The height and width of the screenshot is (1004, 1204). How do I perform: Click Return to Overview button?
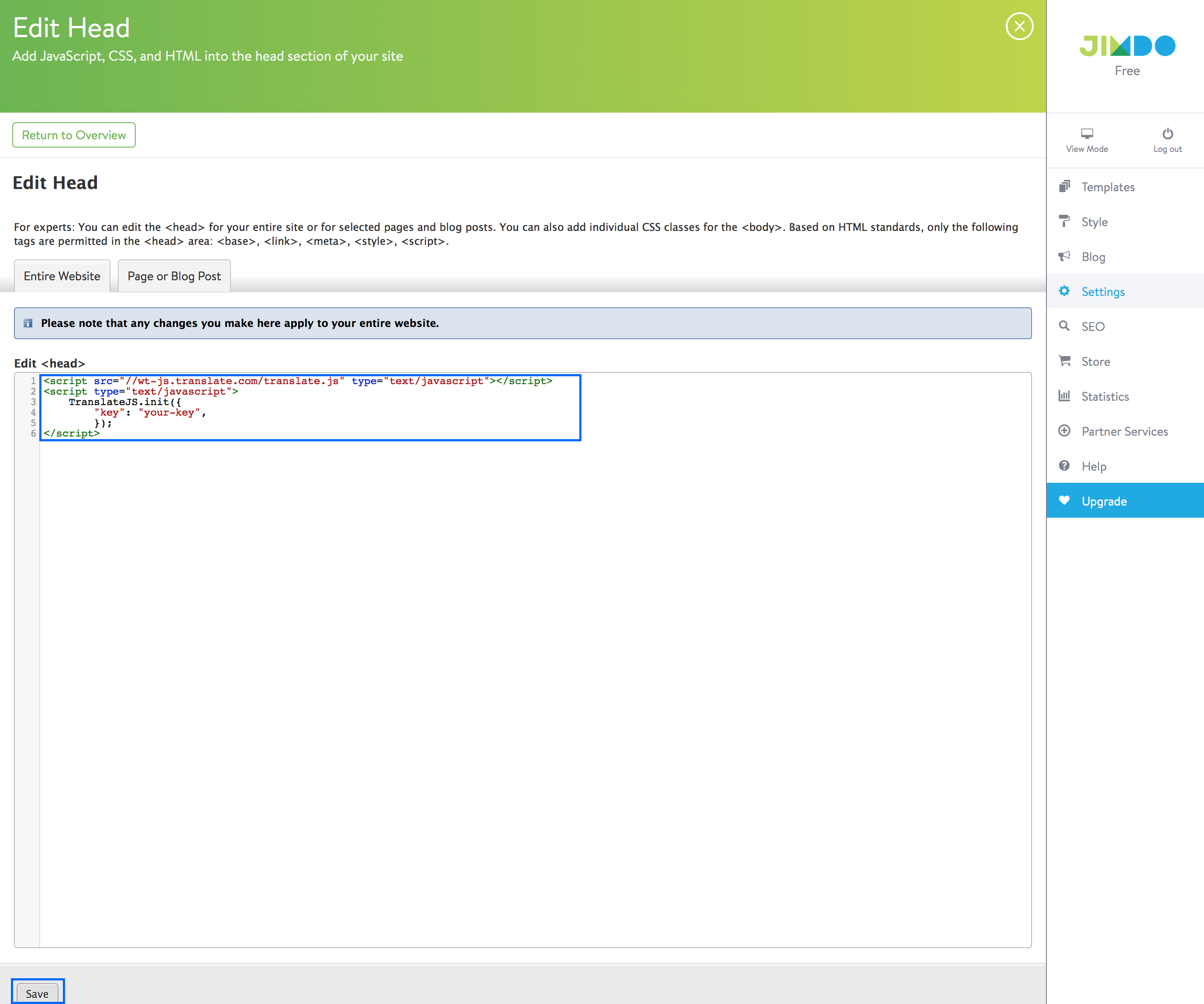(74, 135)
